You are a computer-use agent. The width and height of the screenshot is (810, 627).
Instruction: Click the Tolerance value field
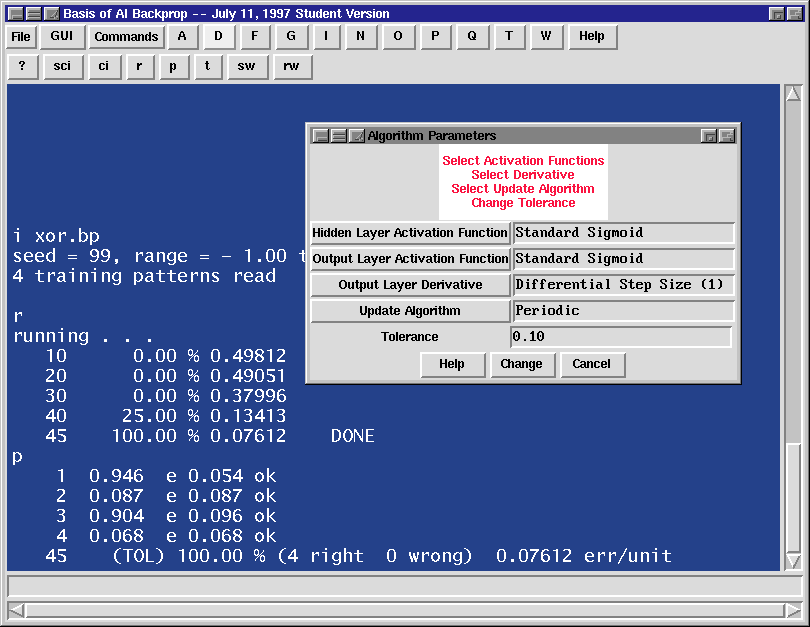coord(621,337)
